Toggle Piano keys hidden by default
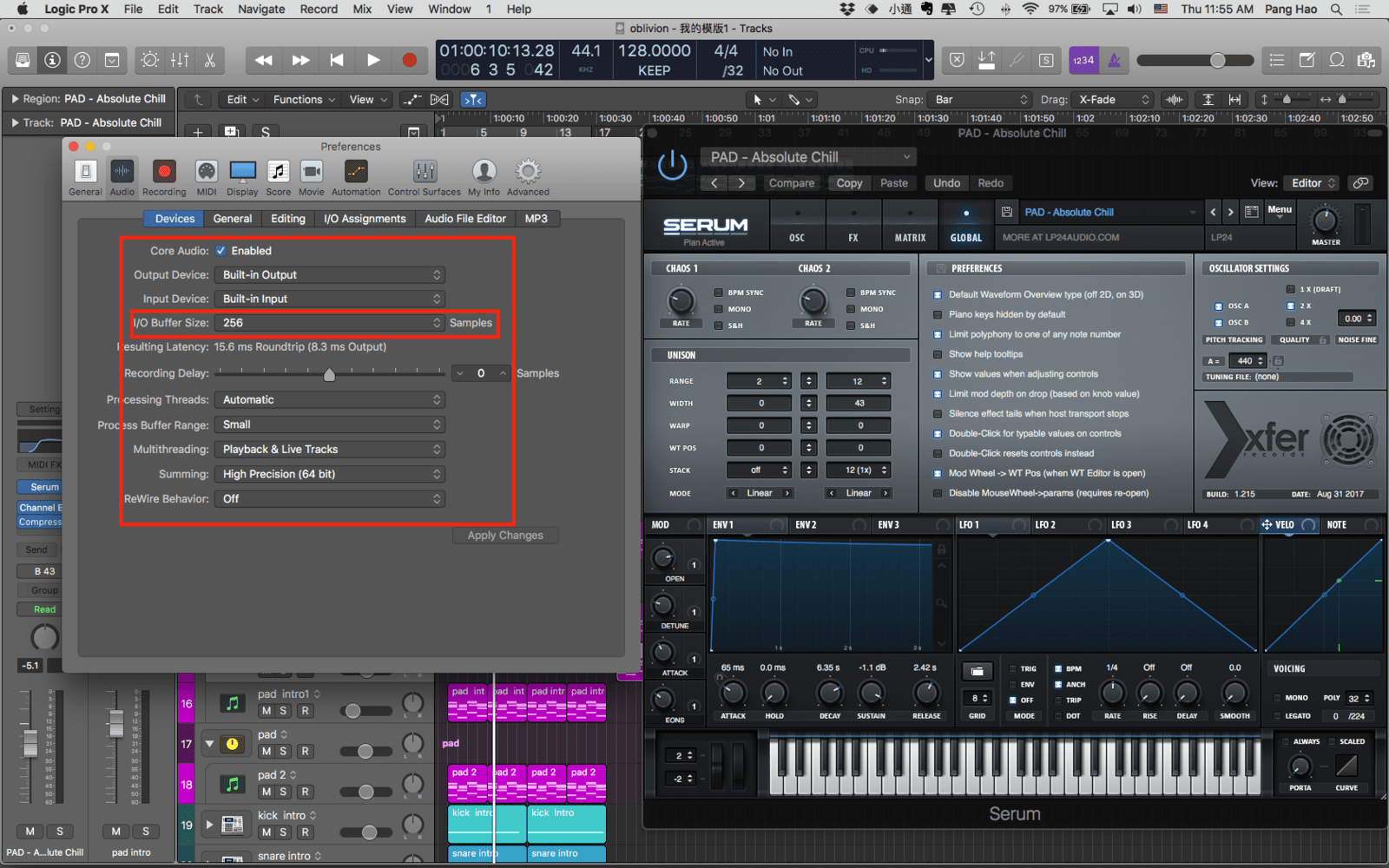This screenshot has width=1389, height=868. coord(938,314)
